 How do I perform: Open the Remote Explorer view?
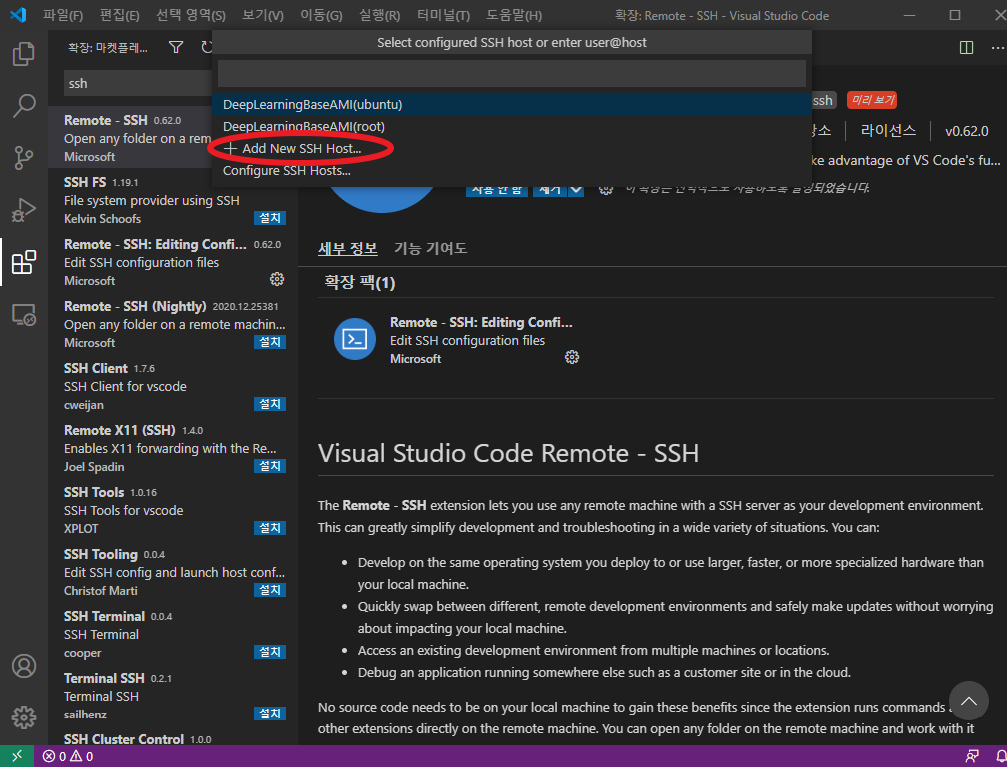point(24,315)
